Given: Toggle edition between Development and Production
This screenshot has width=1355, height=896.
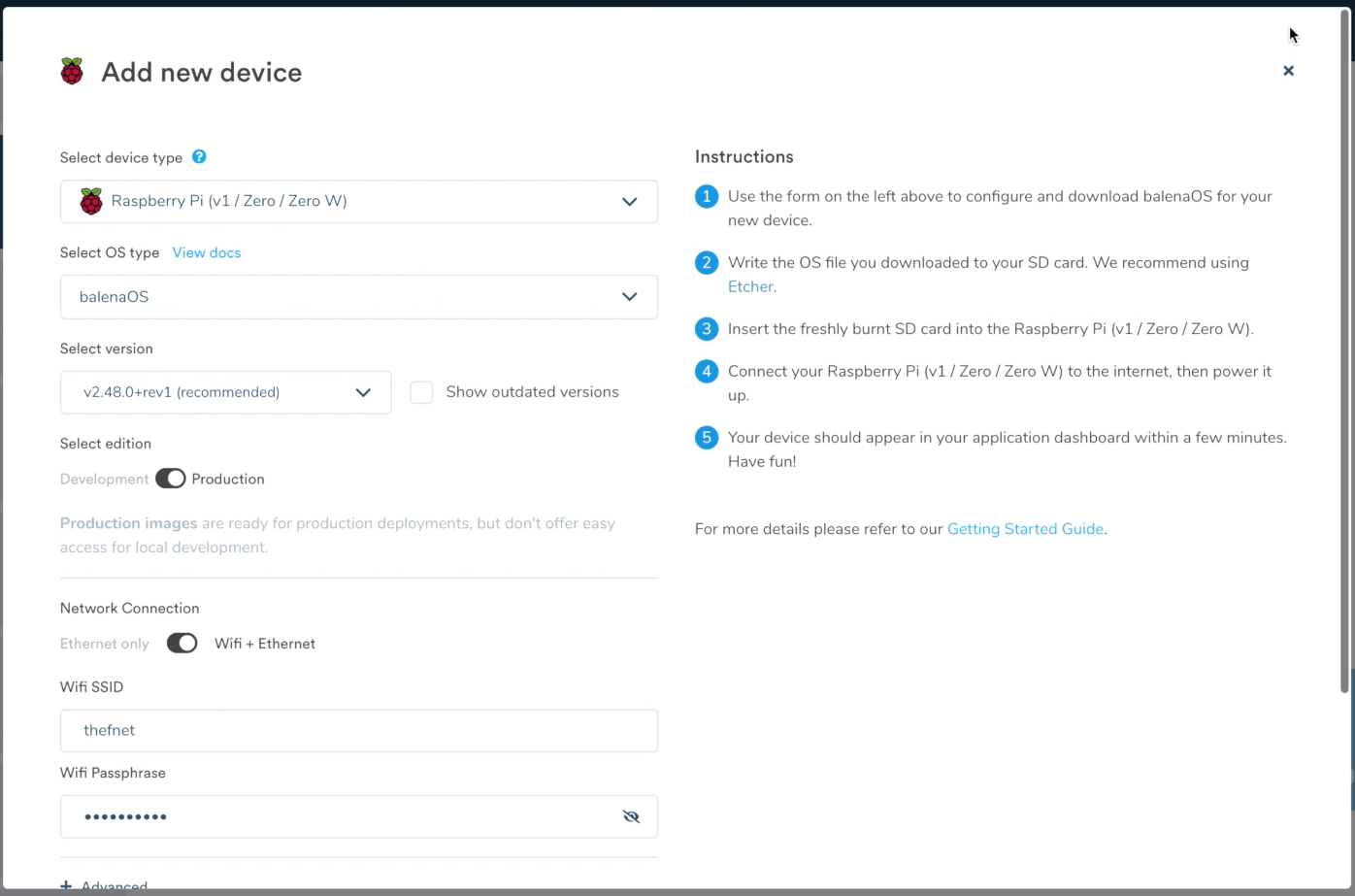Looking at the screenshot, I should click(171, 479).
